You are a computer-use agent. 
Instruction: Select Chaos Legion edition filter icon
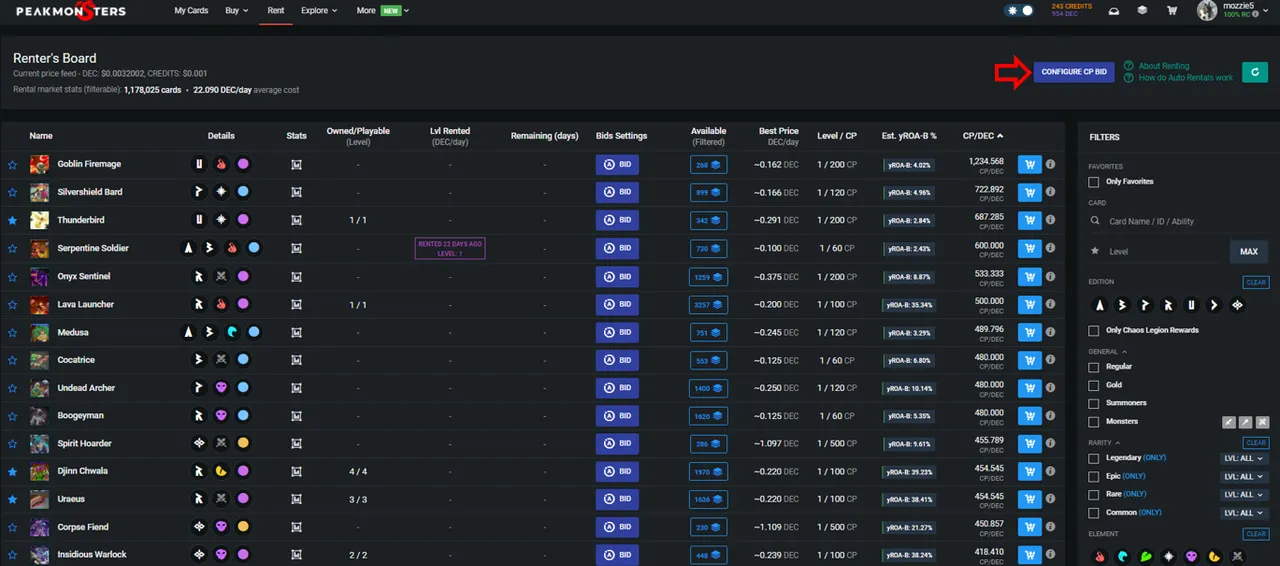1237,305
